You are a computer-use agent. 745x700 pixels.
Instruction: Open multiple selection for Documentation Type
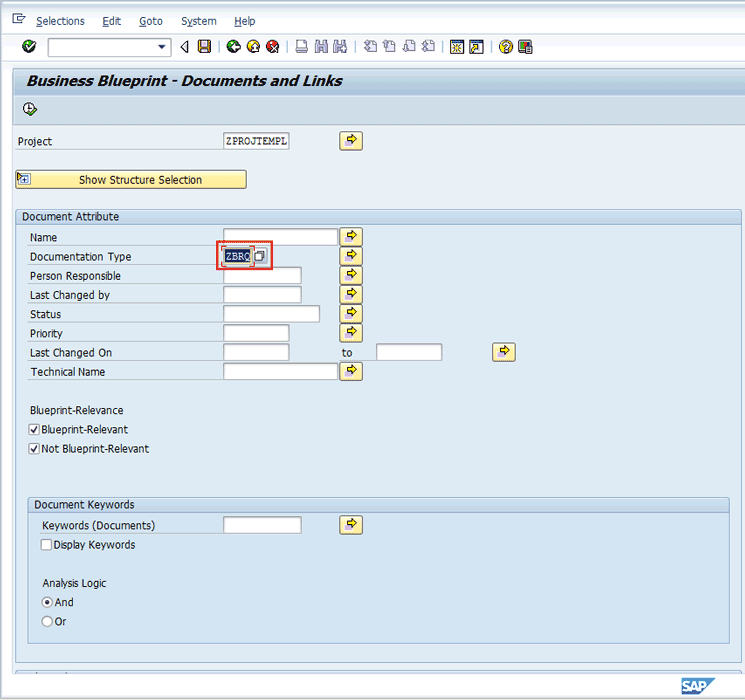click(x=351, y=256)
